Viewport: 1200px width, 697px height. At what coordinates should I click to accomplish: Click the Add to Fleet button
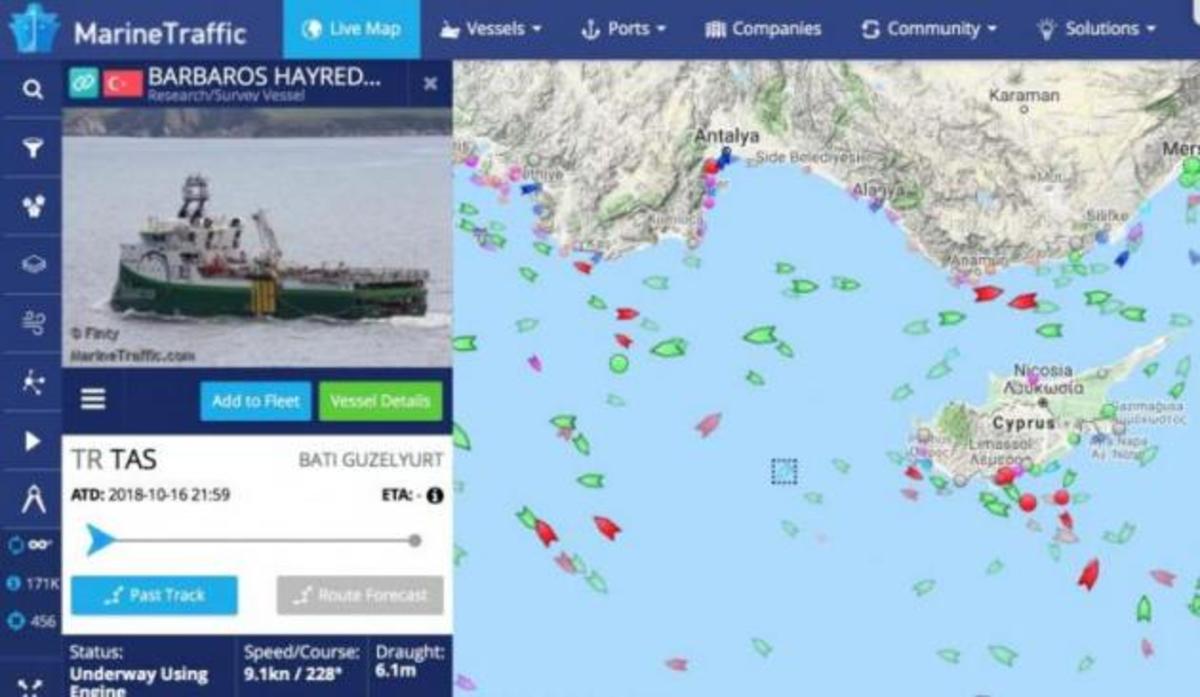click(256, 401)
